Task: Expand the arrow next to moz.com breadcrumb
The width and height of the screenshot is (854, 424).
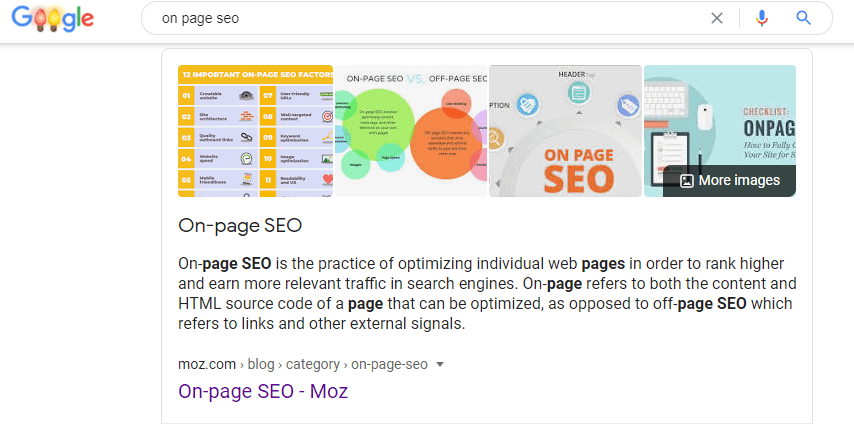Action: [439, 364]
